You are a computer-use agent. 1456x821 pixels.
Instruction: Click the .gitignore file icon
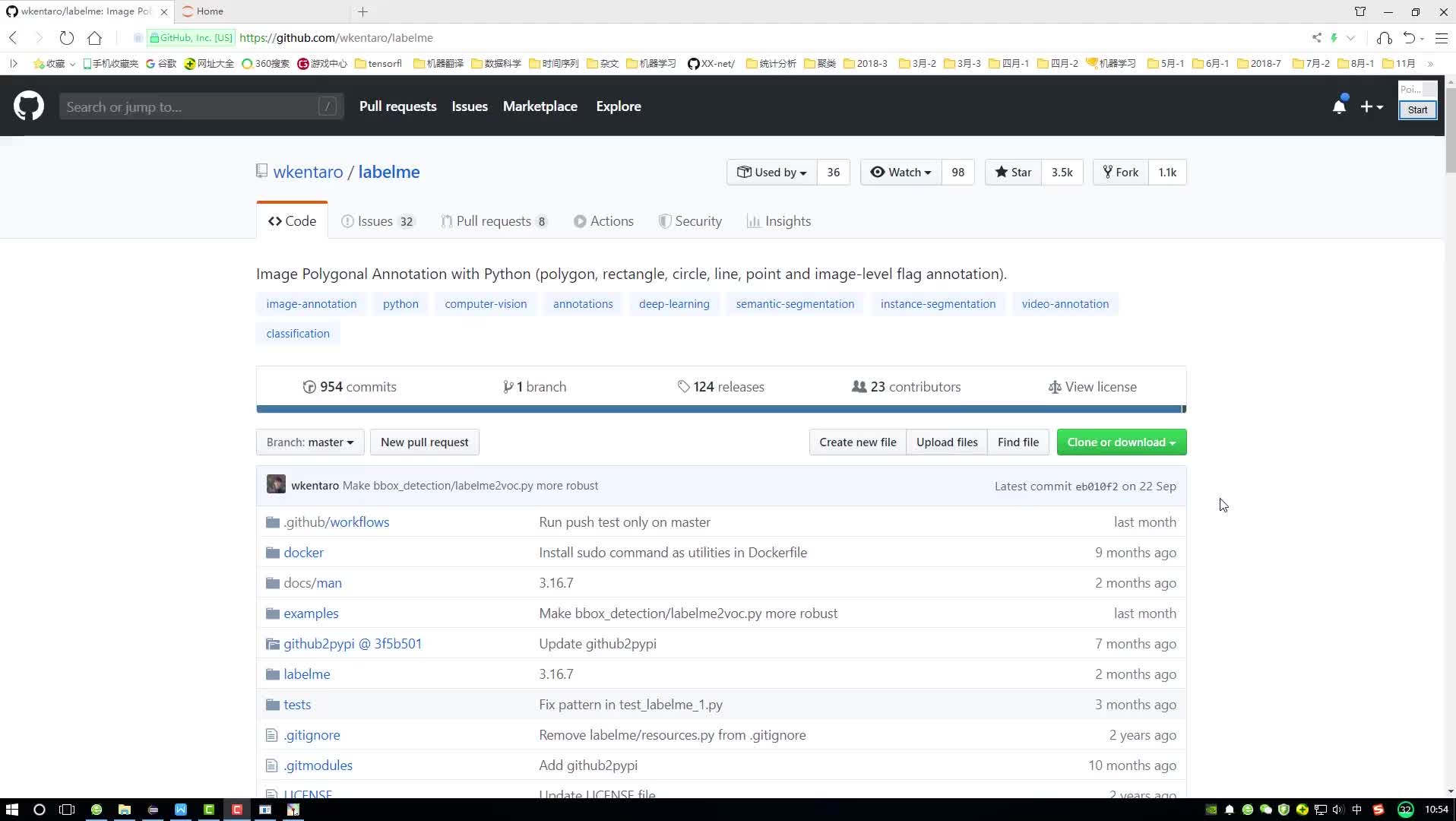271,735
